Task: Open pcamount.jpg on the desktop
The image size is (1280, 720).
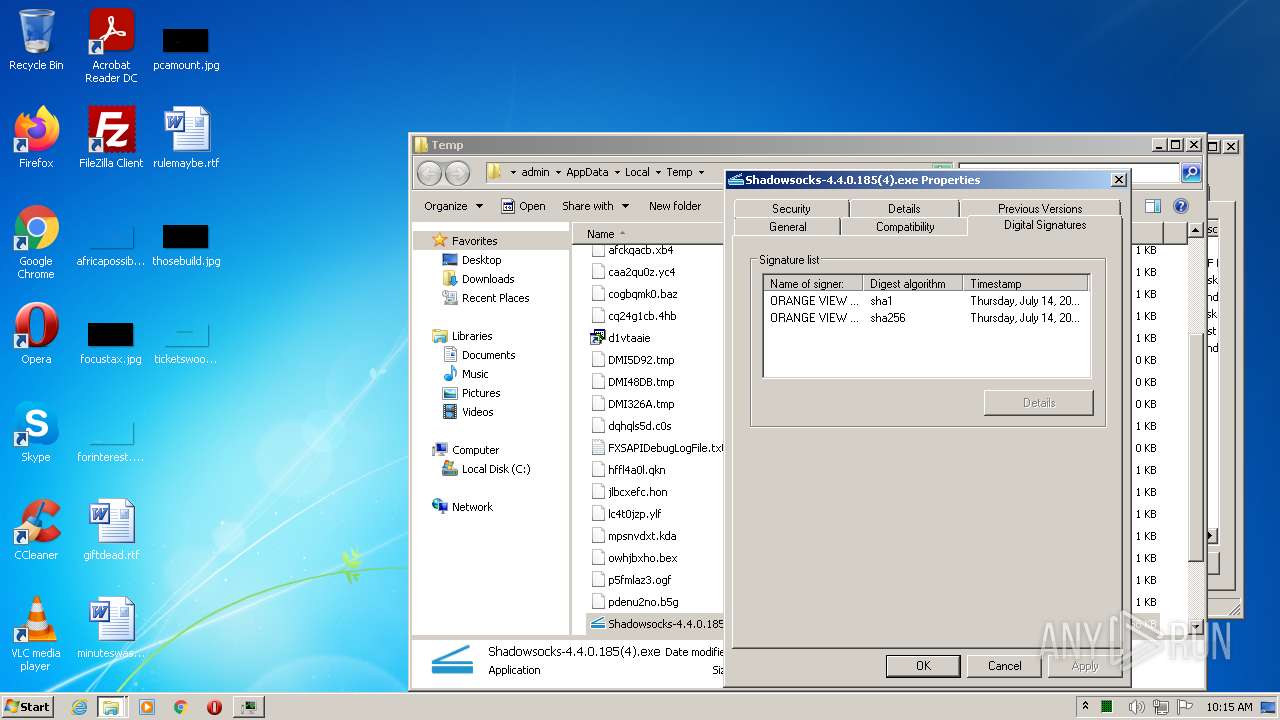Action: [x=186, y=46]
